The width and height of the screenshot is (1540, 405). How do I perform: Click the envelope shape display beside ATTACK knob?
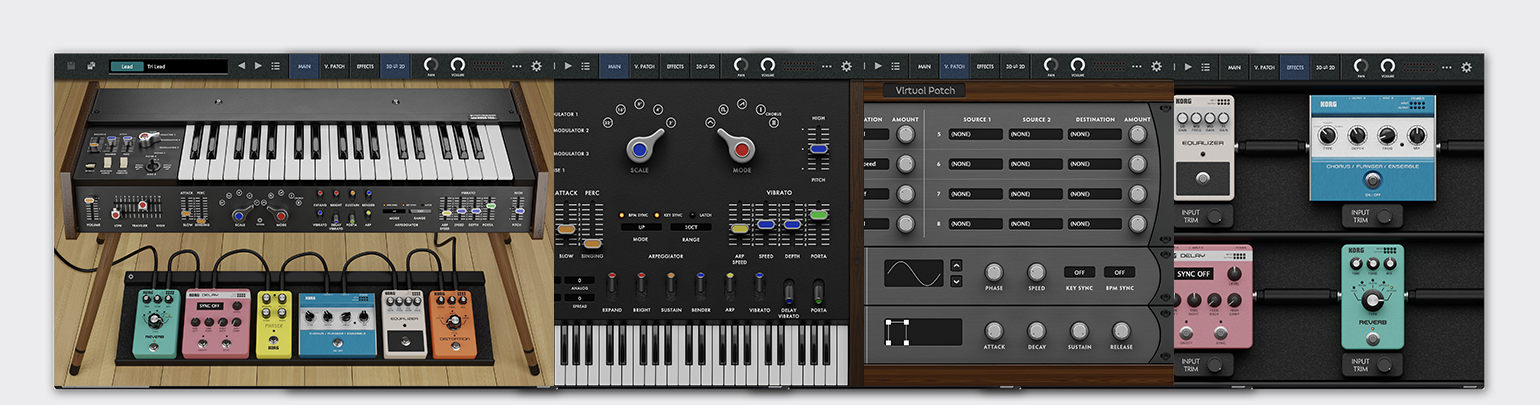[923, 332]
